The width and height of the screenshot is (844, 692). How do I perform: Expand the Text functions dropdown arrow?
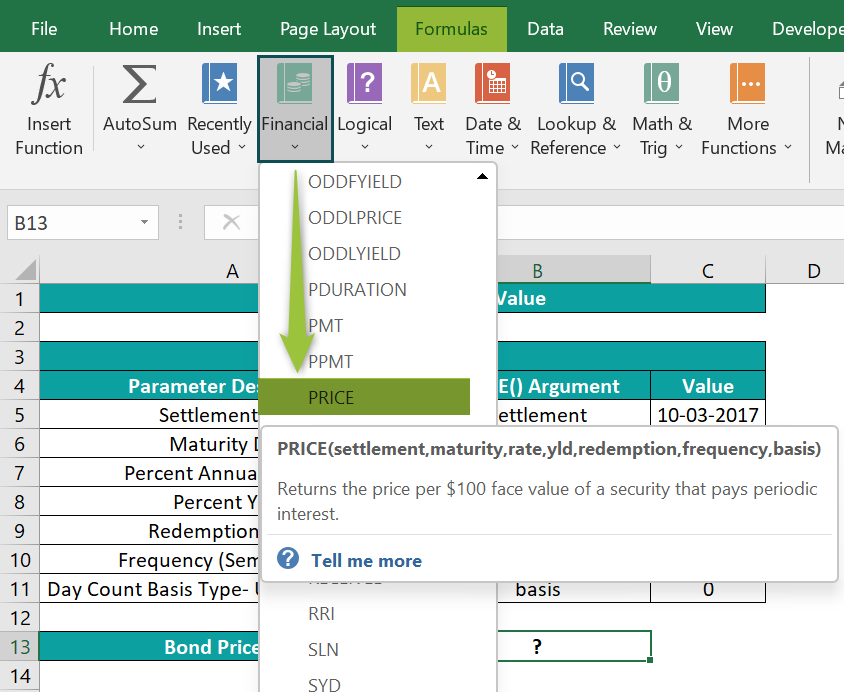point(428,146)
